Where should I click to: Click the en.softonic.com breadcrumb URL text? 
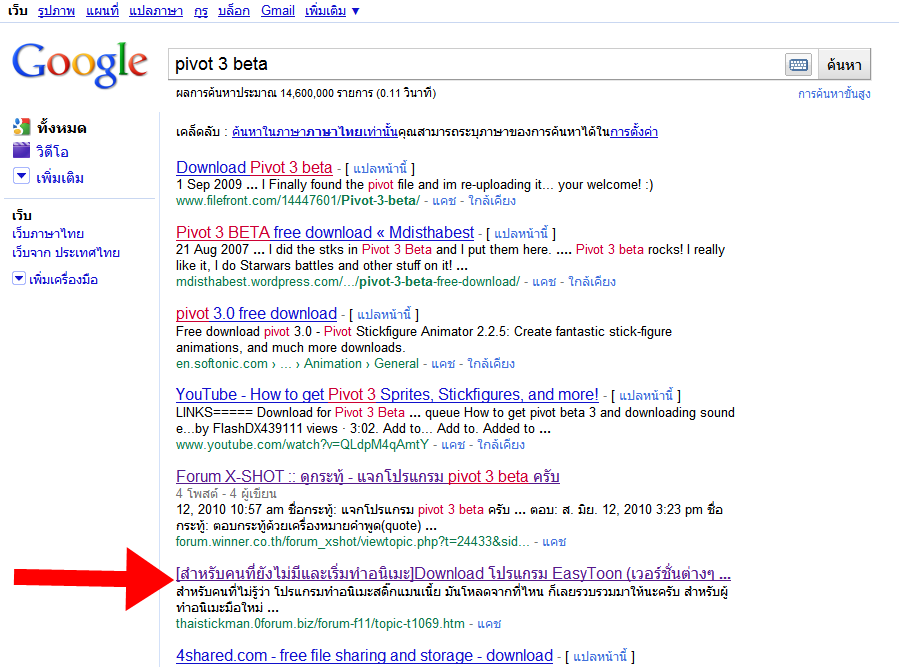[x=297, y=364]
